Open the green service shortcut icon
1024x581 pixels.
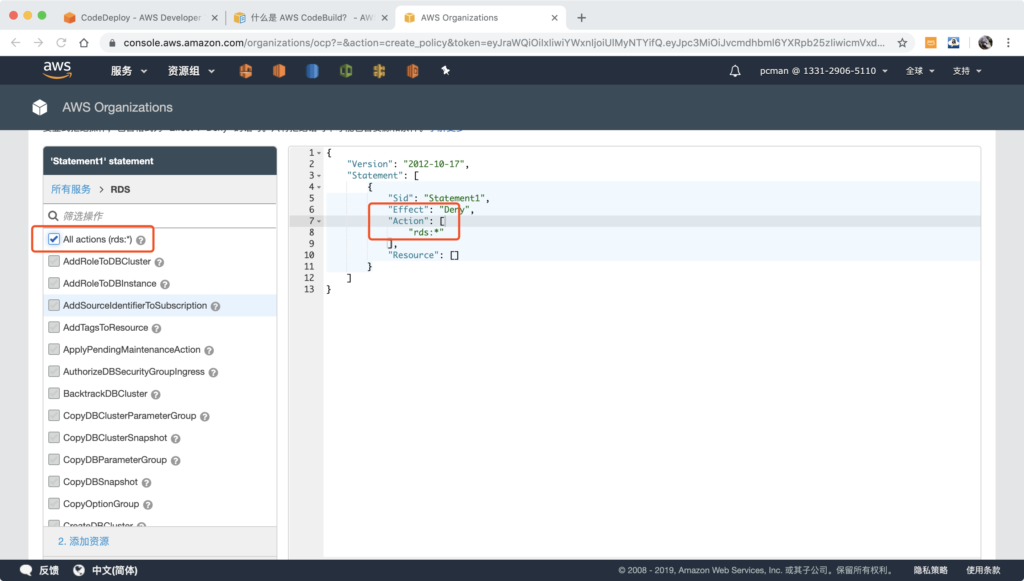(x=346, y=71)
